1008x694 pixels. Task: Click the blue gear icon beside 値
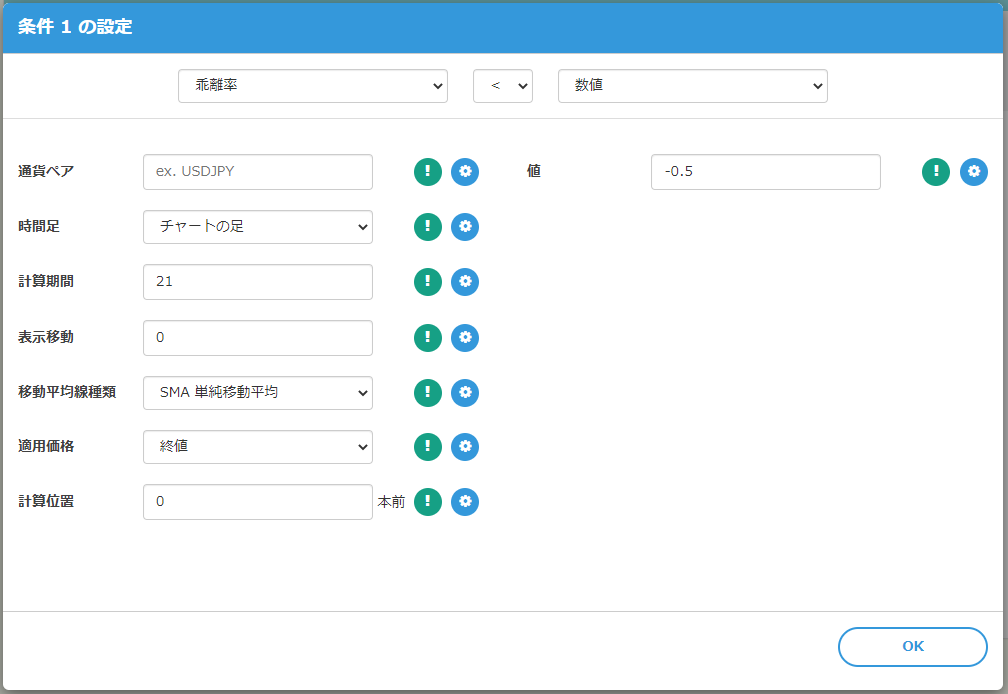click(974, 172)
